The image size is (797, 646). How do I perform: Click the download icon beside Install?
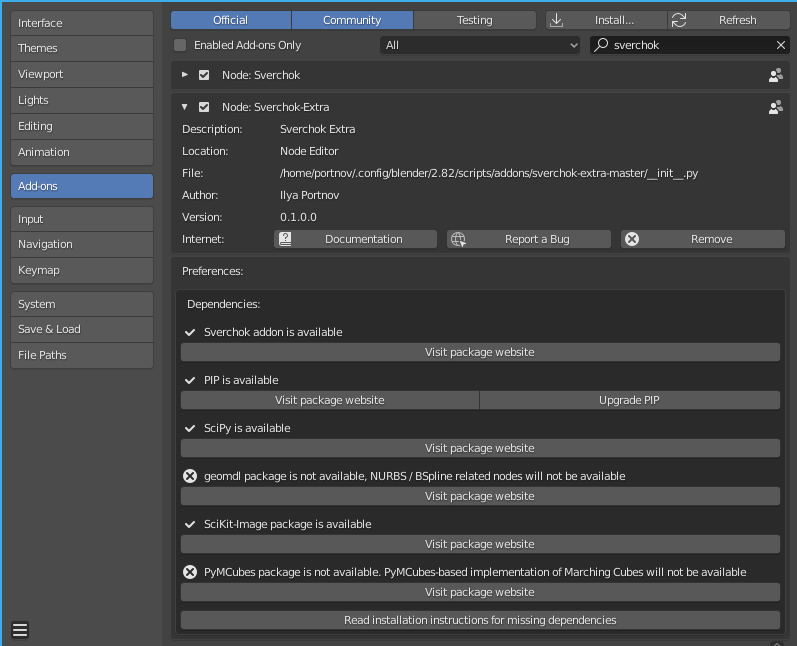click(x=557, y=20)
